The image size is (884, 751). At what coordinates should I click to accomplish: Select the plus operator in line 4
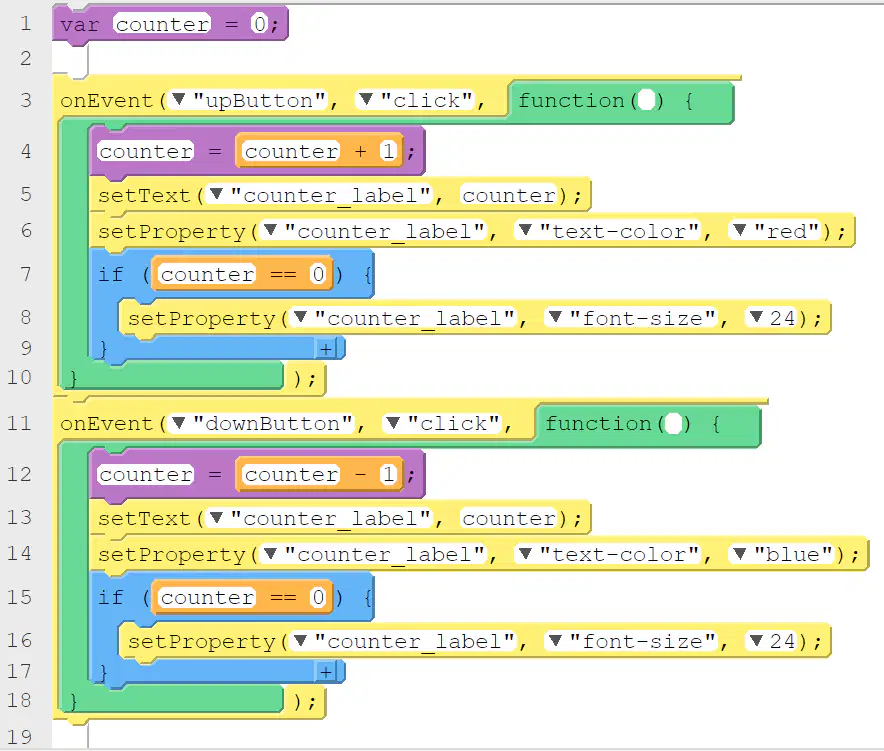pyautogui.click(x=360, y=151)
